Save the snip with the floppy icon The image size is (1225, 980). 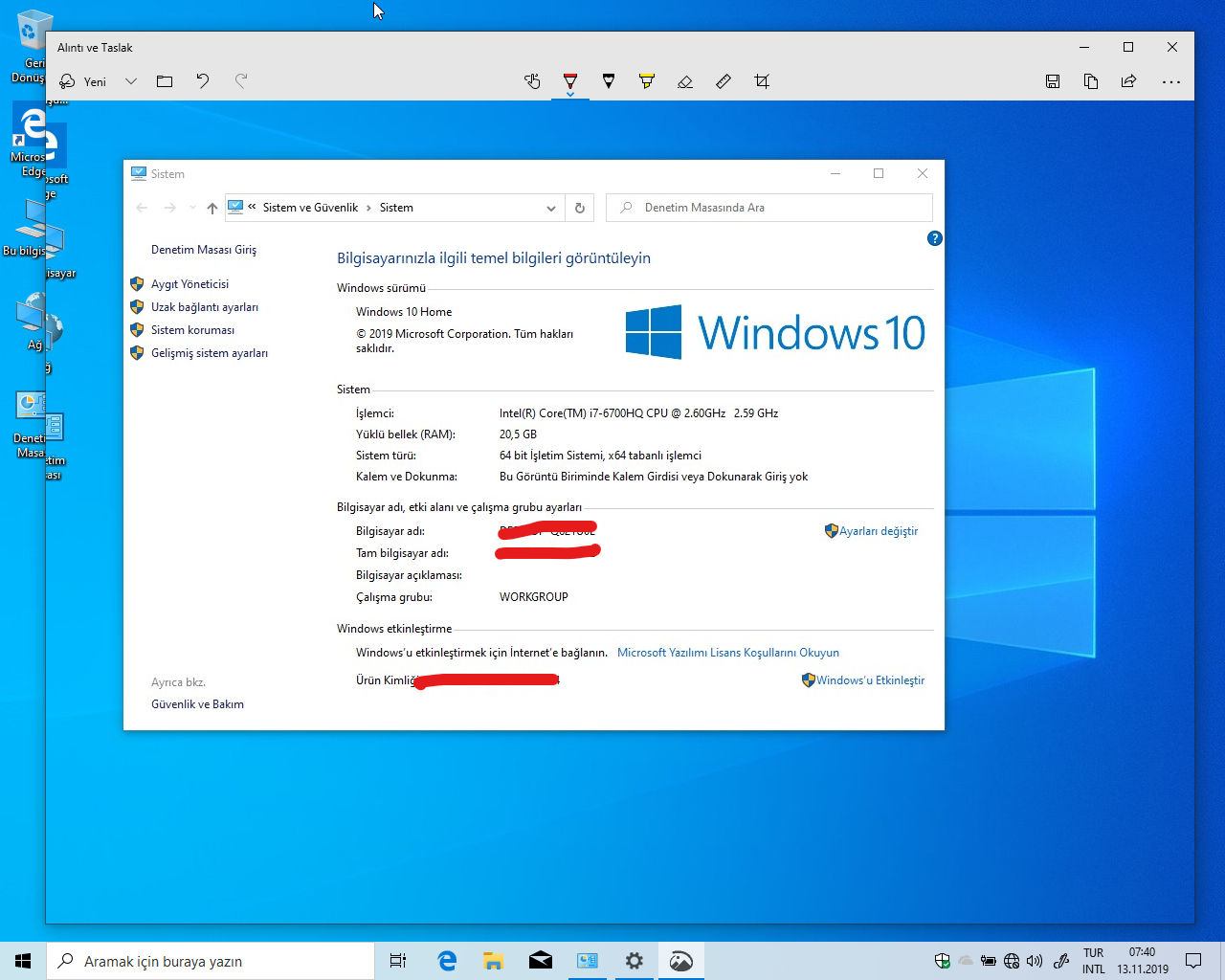[1053, 81]
